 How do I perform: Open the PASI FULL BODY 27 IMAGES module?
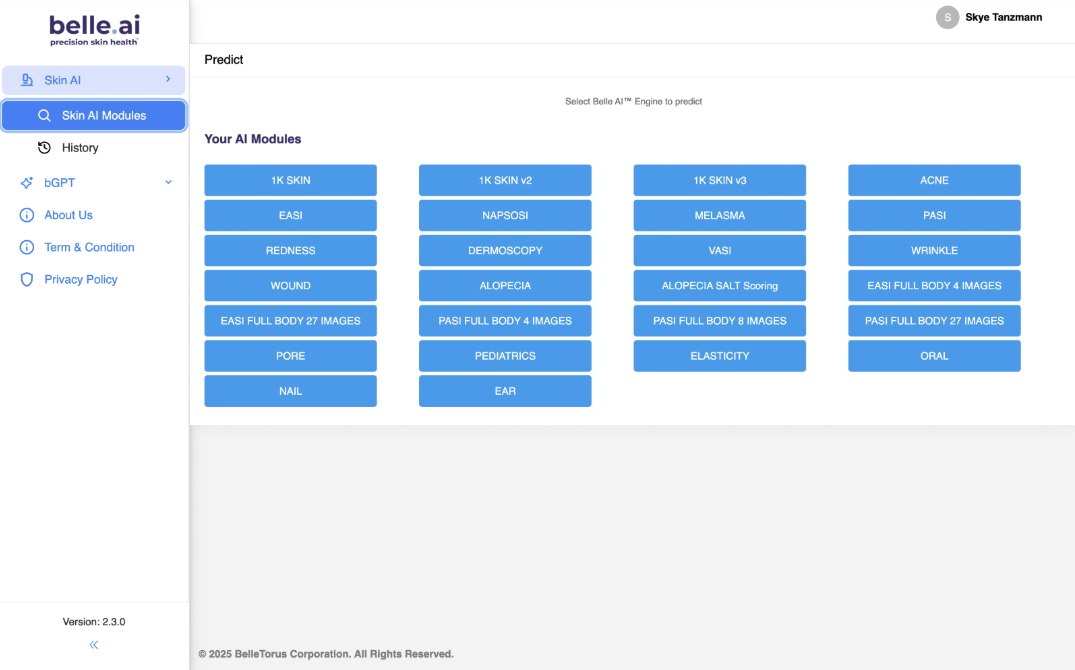(934, 321)
